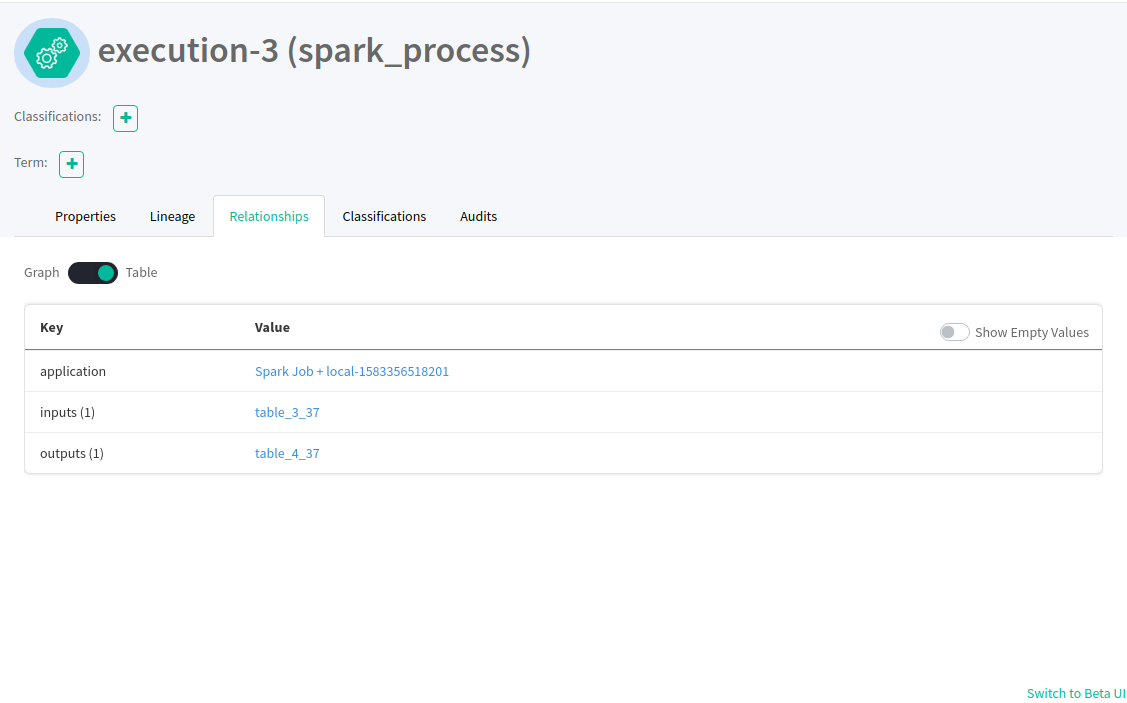This screenshot has width=1127, height=703.
Task: Switch to the Lineage tab
Action: [172, 216]
